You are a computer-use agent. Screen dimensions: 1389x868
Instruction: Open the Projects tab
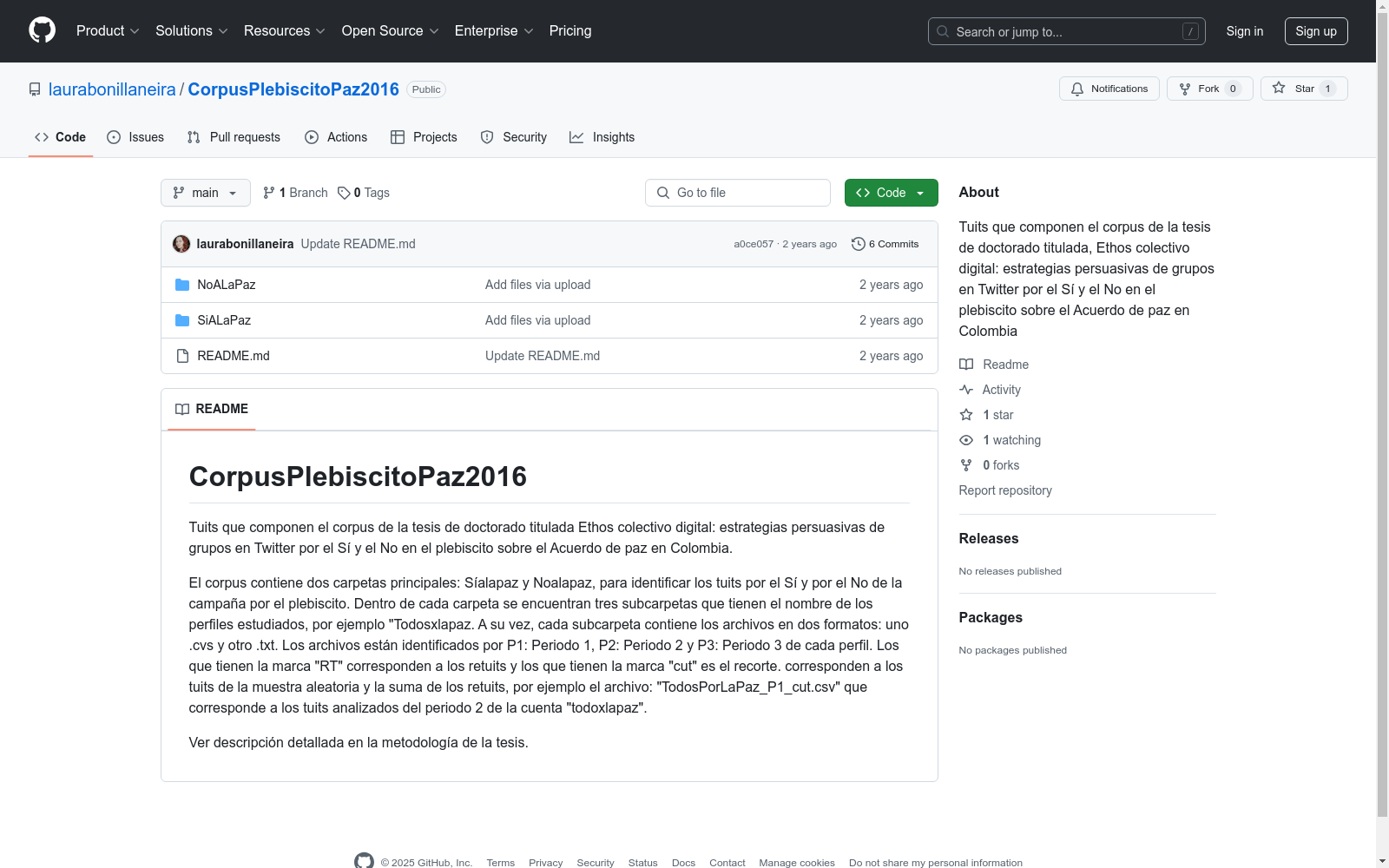(424, 137)
